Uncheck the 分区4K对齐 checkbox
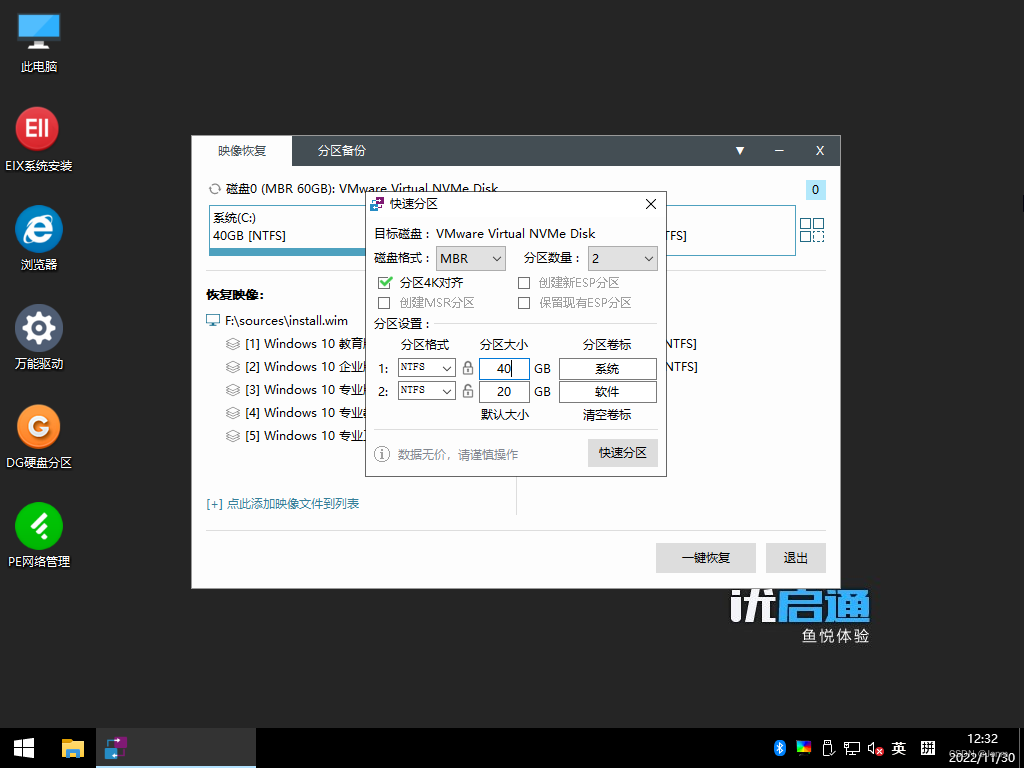The width and height of the screenshot is (1024, 768). [x=385, y=282]
